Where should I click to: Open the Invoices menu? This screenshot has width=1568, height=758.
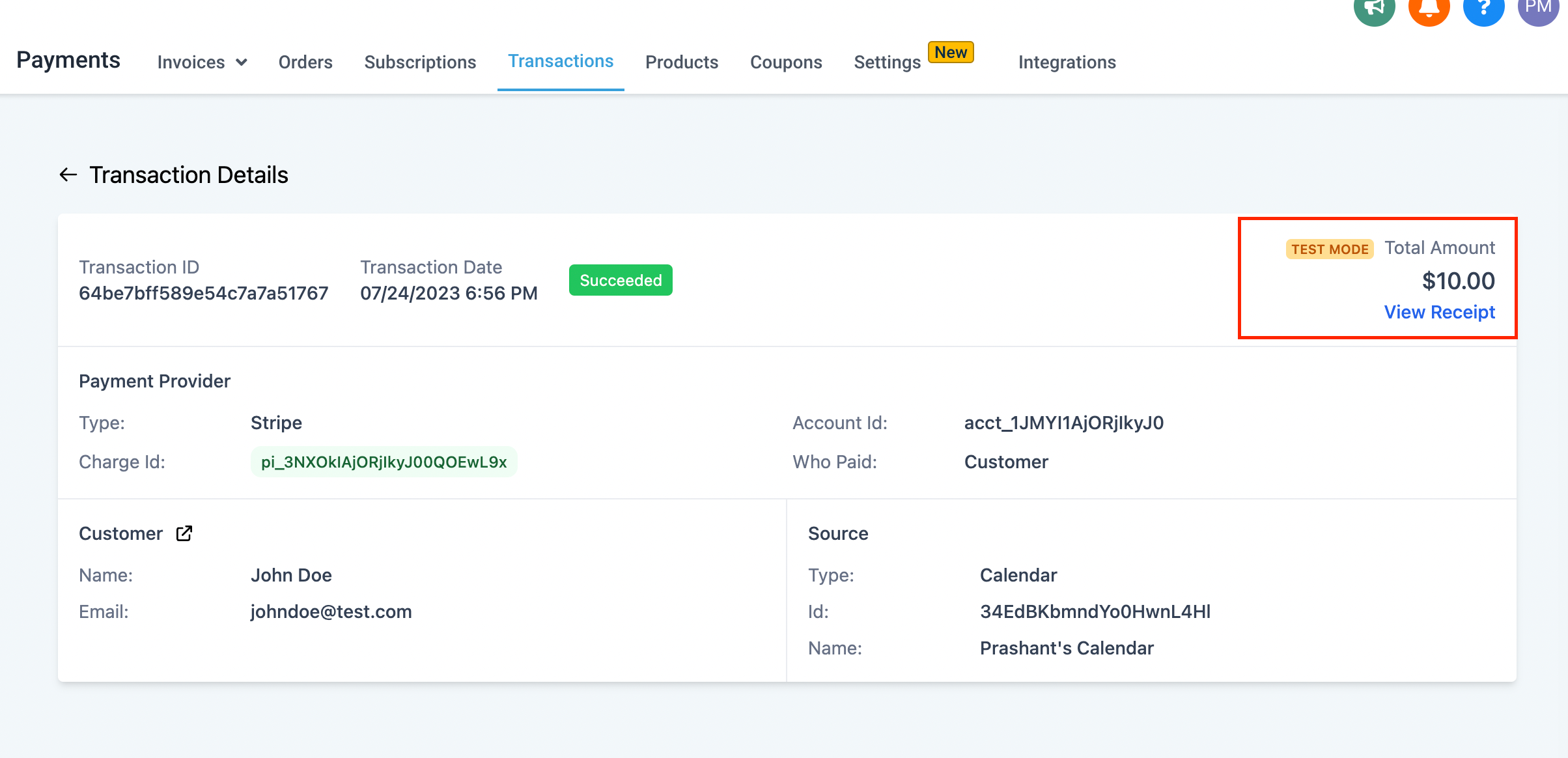point(202,62)
